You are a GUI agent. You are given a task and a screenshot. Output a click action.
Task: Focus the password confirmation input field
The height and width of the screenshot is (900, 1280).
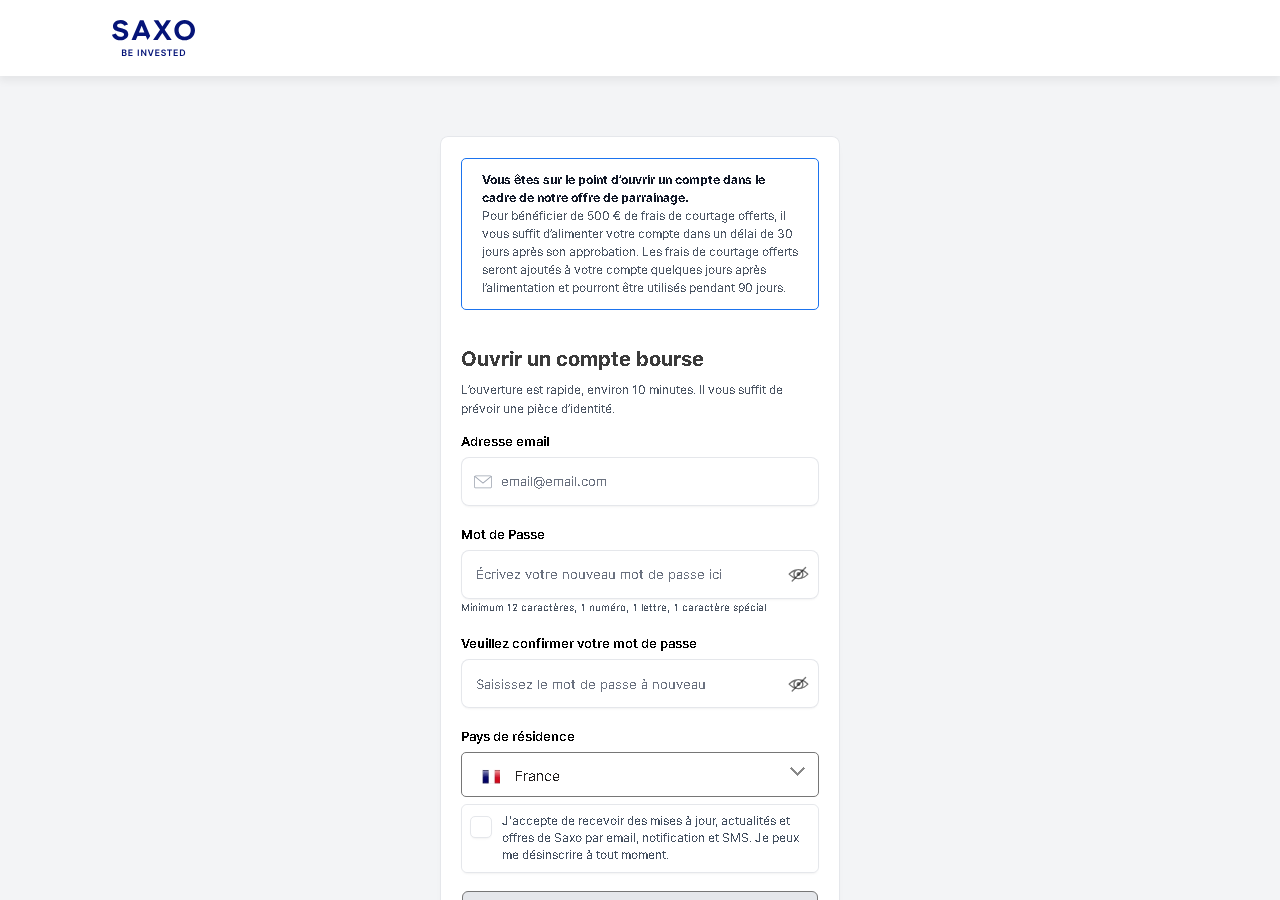(640, 684)
